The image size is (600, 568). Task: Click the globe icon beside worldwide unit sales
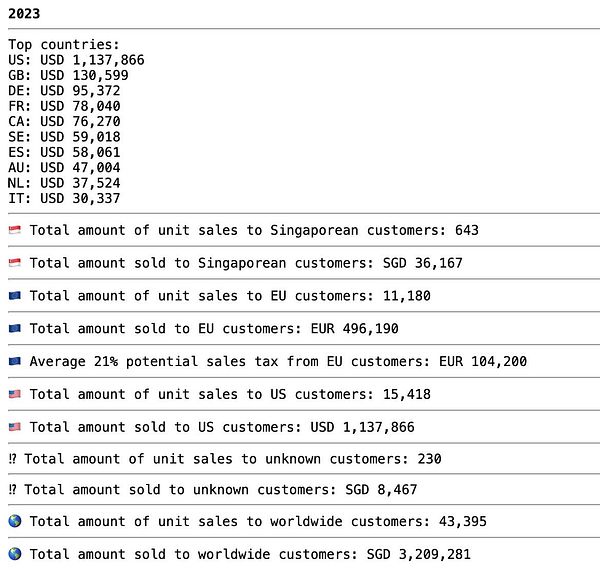(14, 521)
